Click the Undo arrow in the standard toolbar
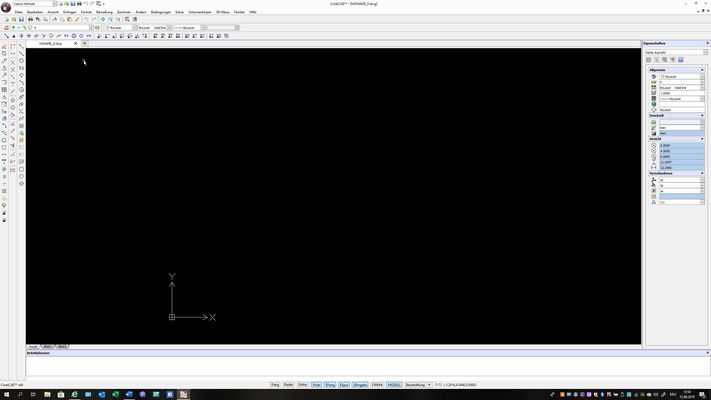The image size is (711, 400). click(86, 20)
